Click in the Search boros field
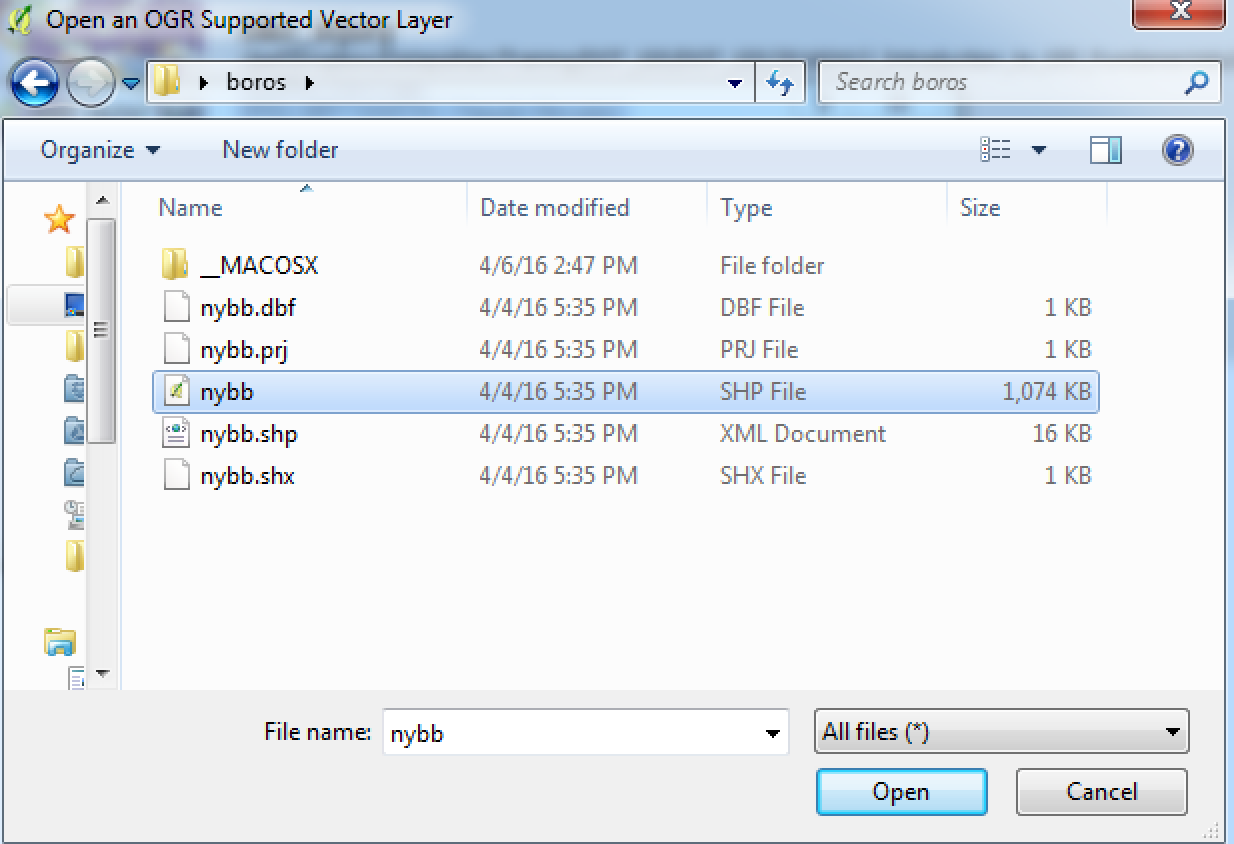Screen dimensions: 1234x844 [x=1000, y=83]
